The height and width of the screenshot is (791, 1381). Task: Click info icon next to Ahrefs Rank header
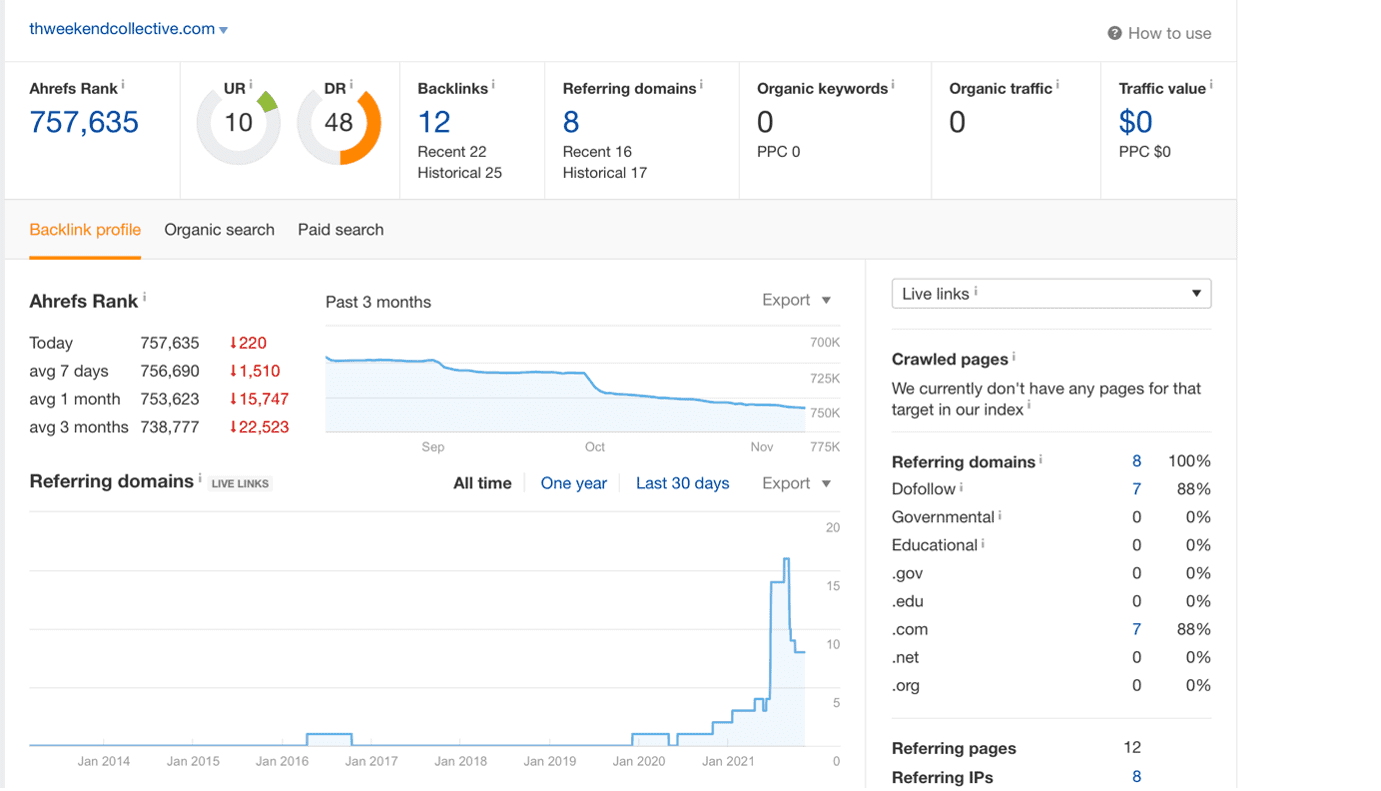pos(123,85)
